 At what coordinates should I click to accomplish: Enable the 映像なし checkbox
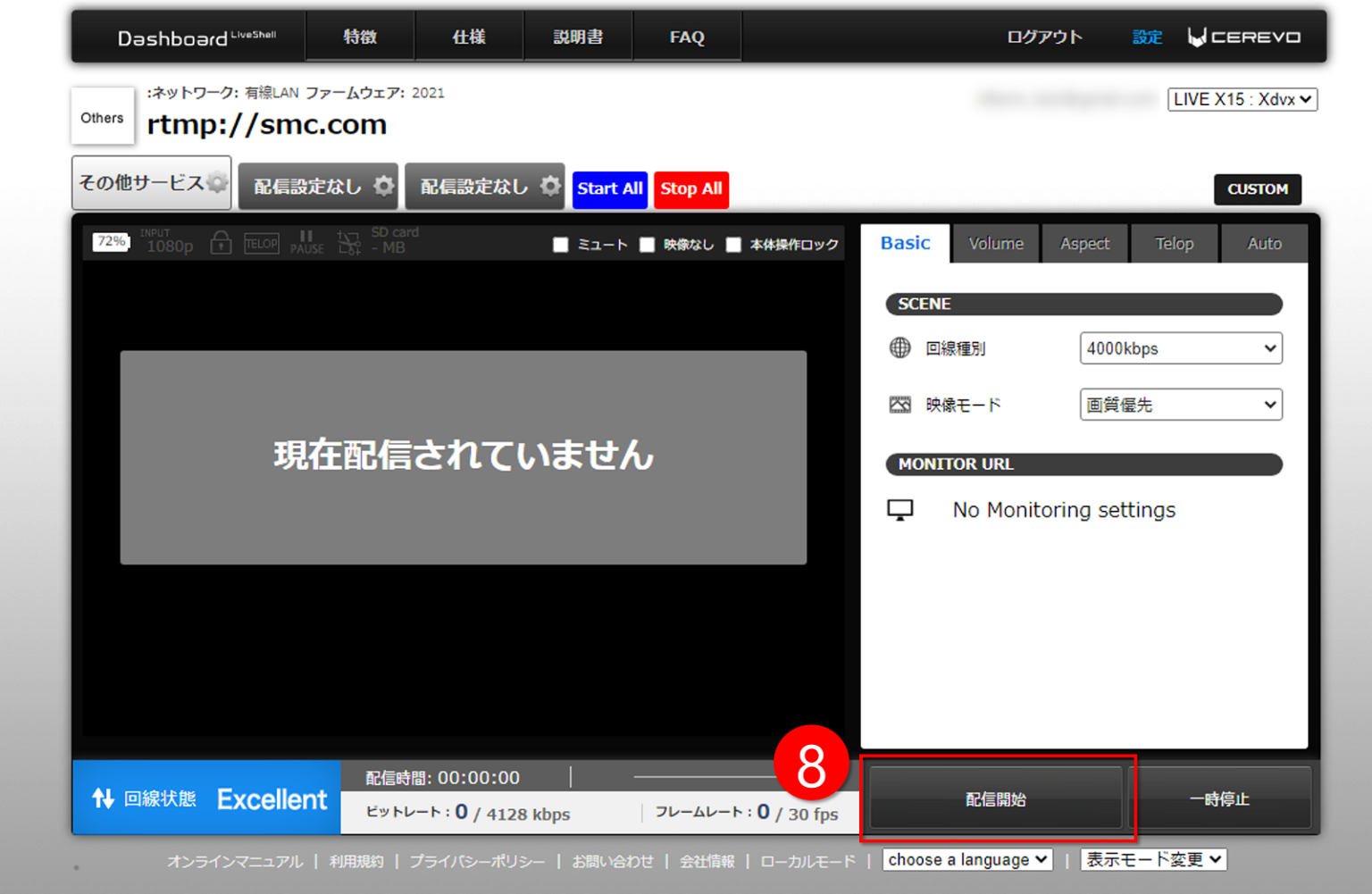(648, 245)
